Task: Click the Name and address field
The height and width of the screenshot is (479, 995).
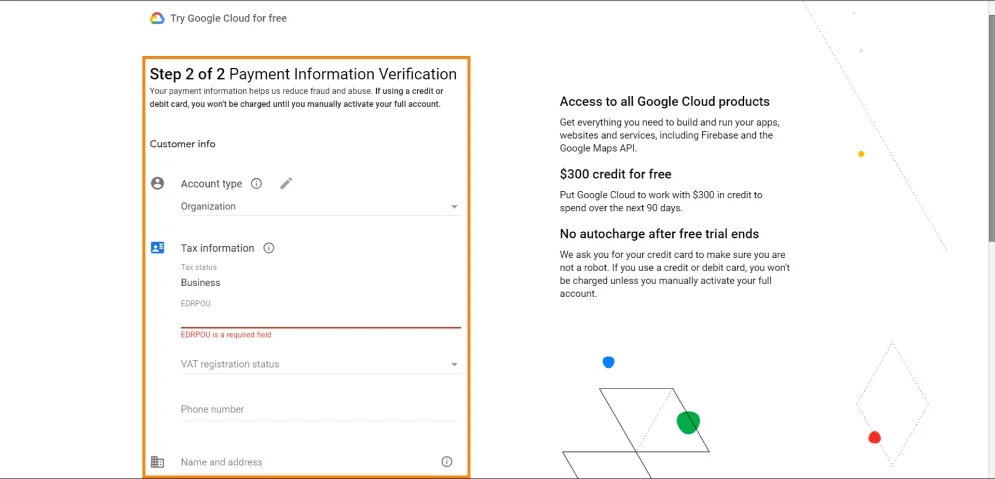Action: pos(309,462)
